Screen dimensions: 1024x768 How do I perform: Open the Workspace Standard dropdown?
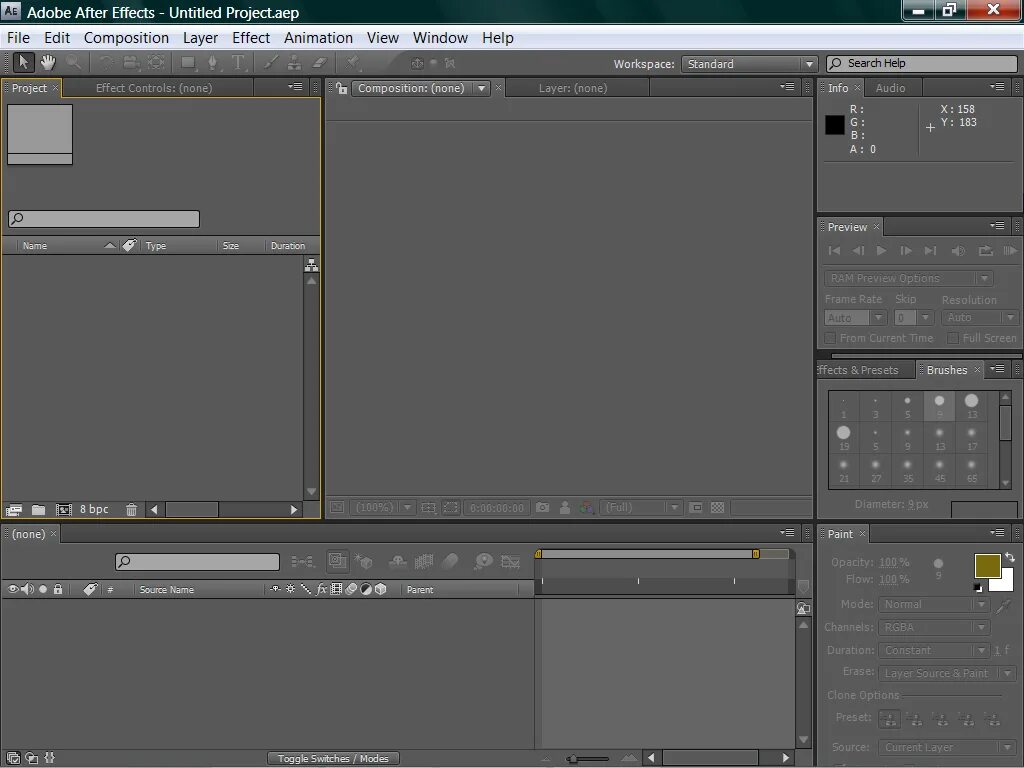749,64
